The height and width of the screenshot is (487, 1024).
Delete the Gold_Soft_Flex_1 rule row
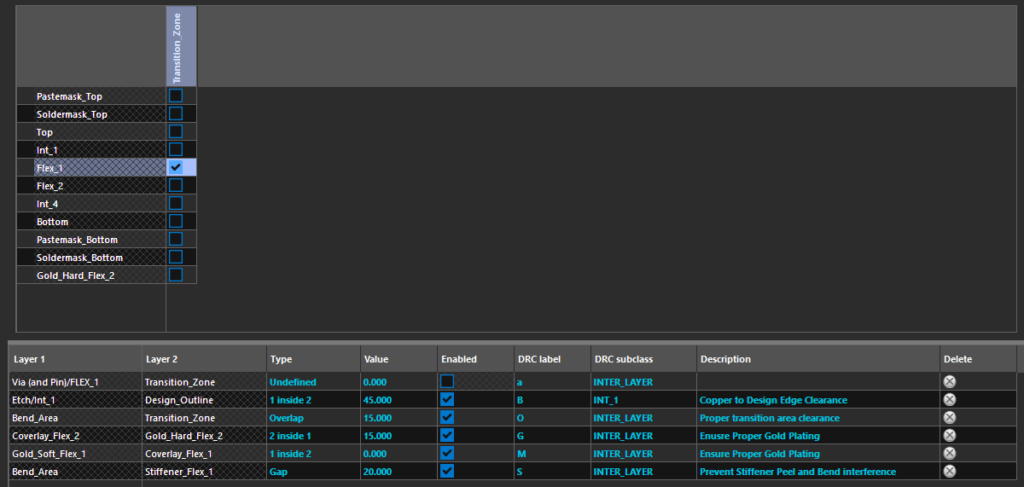pos(950,454)
